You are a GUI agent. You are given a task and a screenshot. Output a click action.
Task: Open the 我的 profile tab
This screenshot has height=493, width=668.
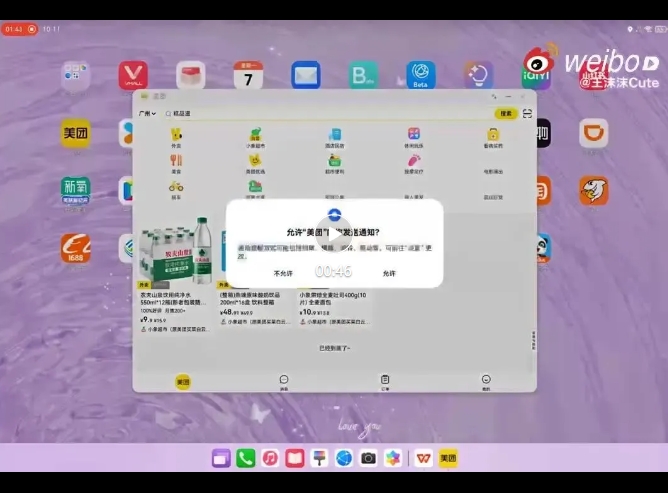tap(486, 381)
